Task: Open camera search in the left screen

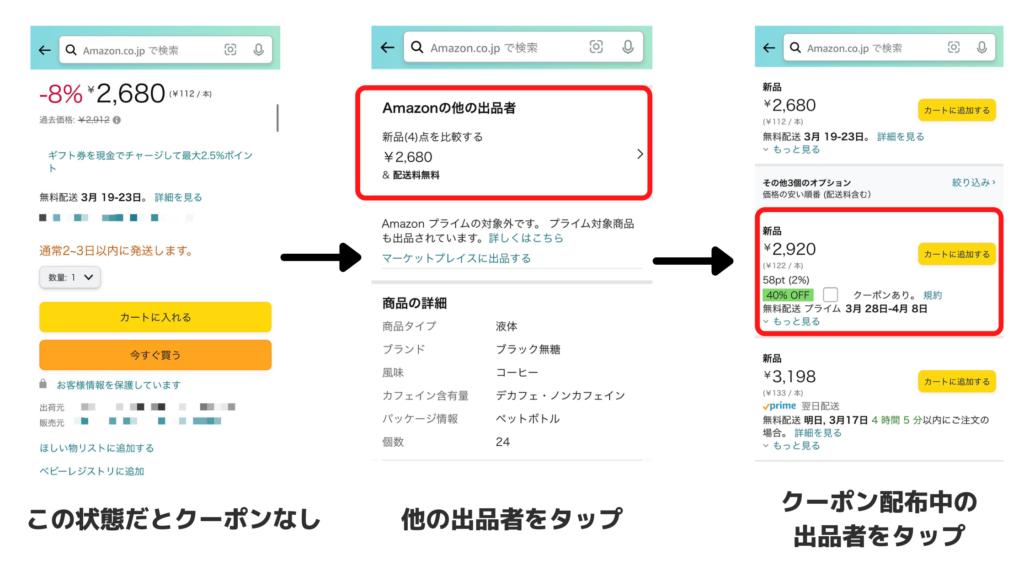Action: (x=231, y=50)
